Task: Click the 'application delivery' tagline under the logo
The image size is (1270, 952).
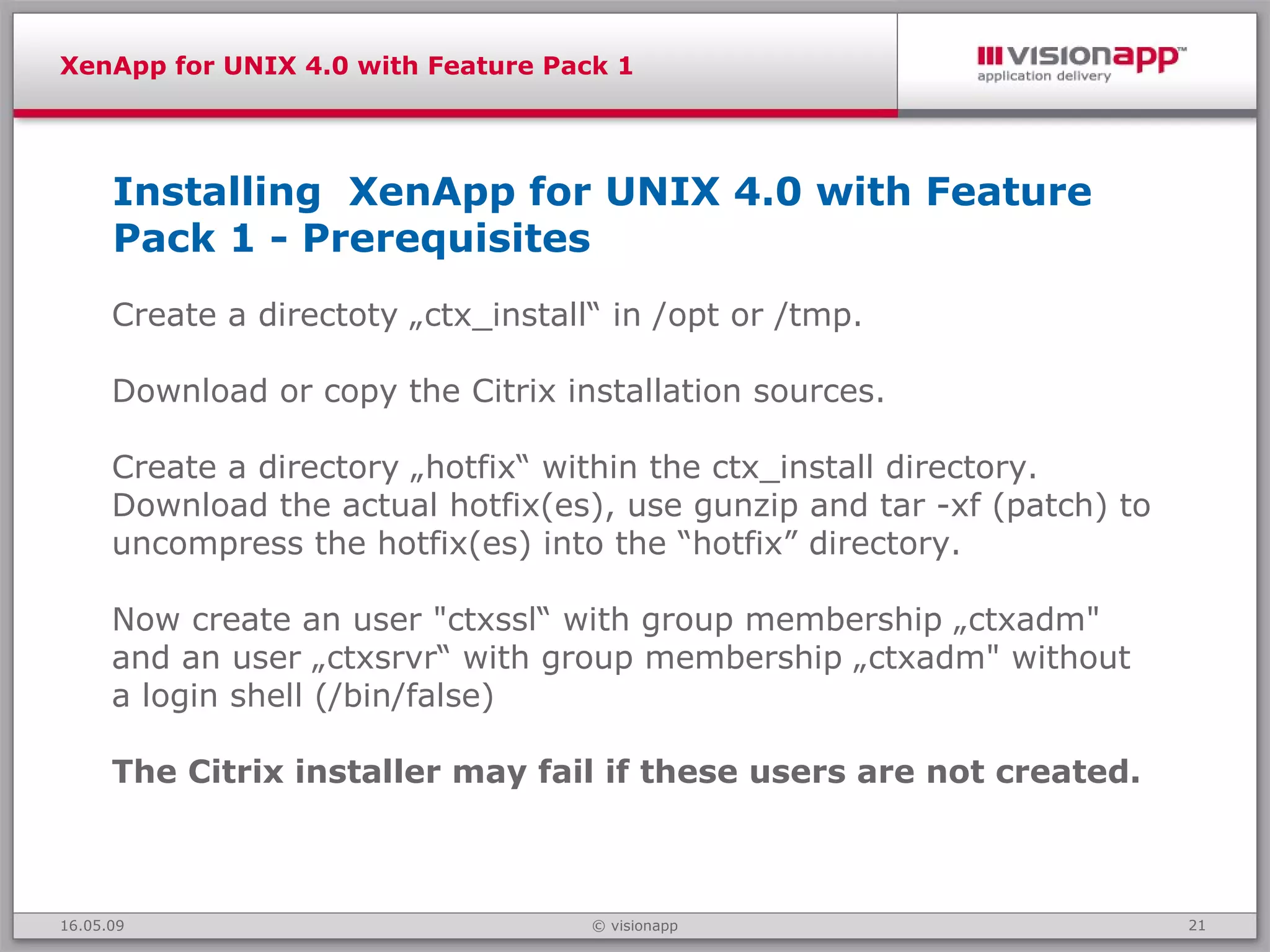Action: [x=1044, y=76]
